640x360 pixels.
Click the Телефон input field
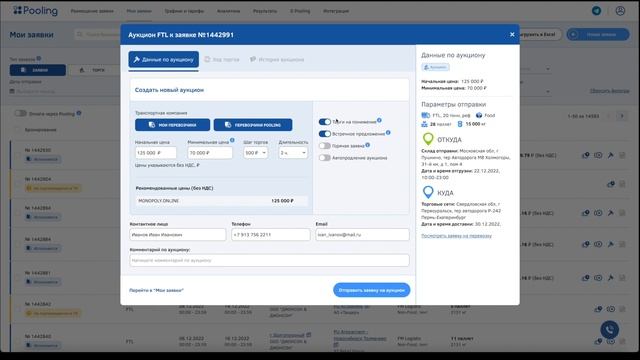(270, 235)
